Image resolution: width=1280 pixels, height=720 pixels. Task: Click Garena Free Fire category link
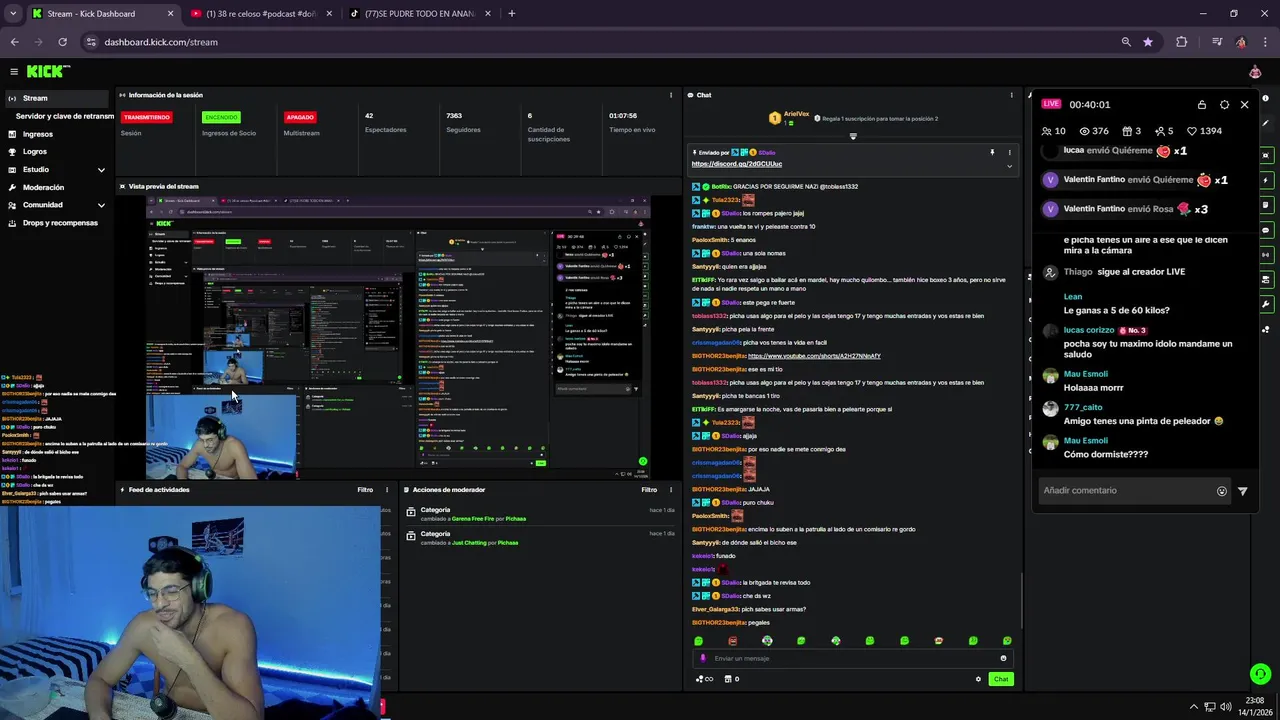pyautogui.click(x=474, y=519)
